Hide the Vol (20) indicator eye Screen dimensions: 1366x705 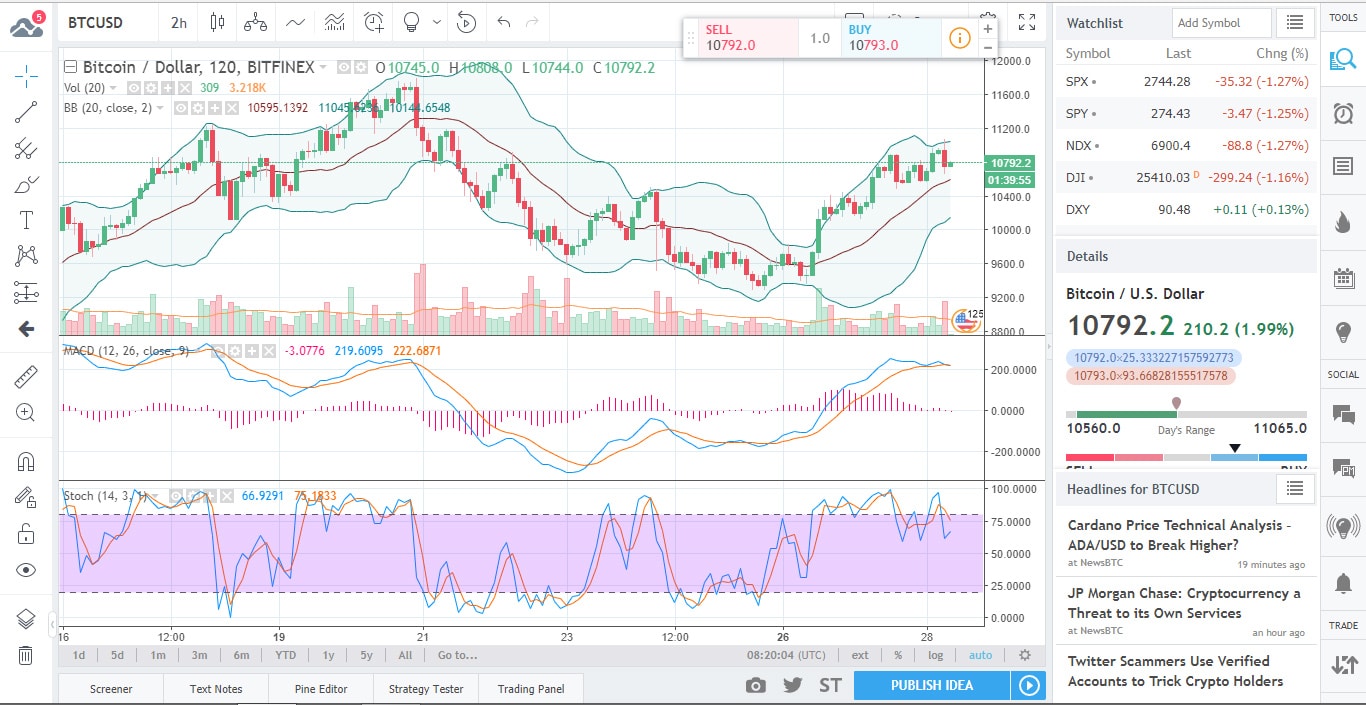coord(133,88)
